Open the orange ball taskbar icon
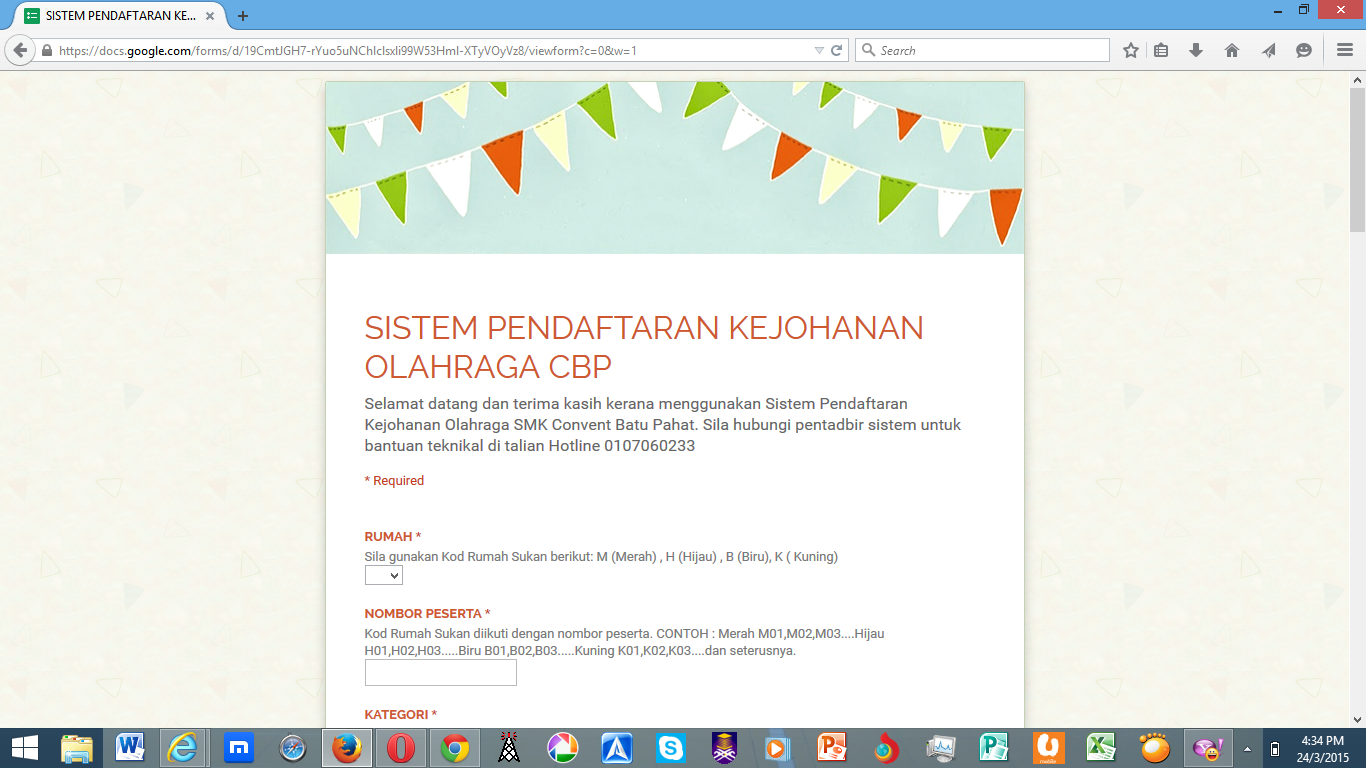Viewport: 1366px width, 768px height. (1156, 748)
